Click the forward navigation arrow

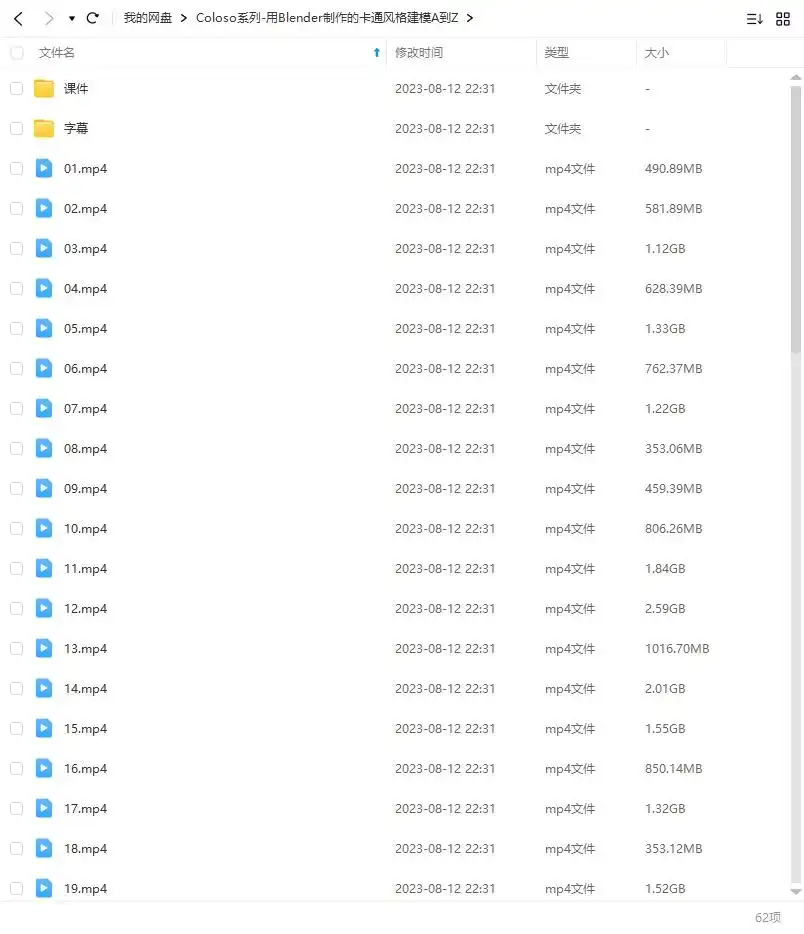click(48, 18)
